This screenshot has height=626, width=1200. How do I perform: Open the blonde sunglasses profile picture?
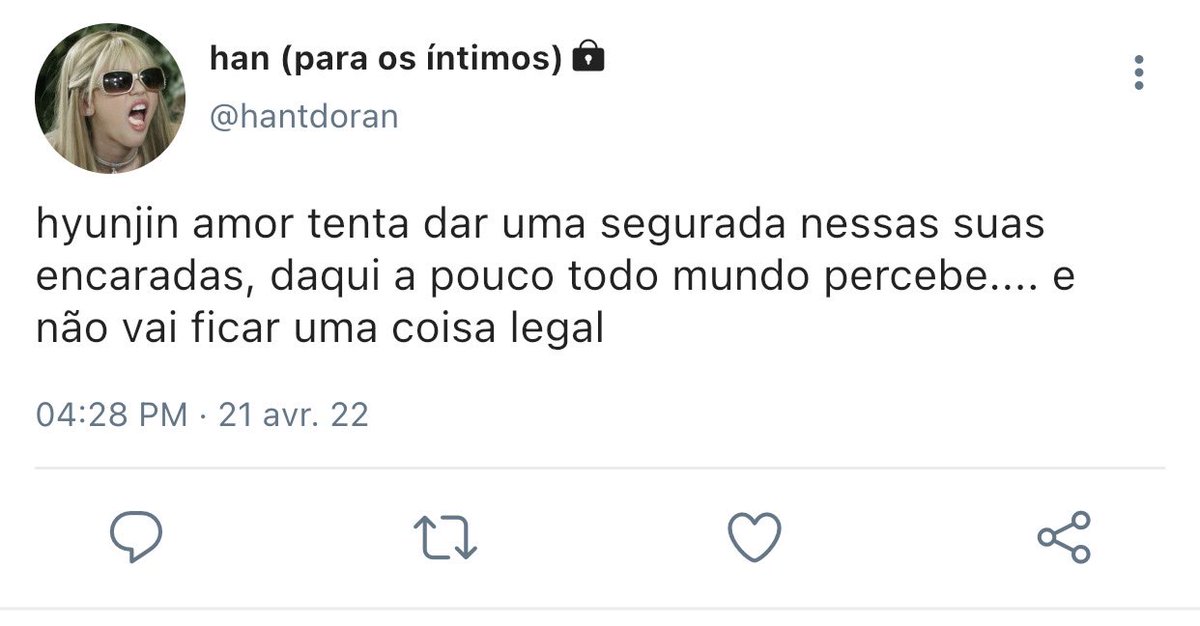[110, 99]
